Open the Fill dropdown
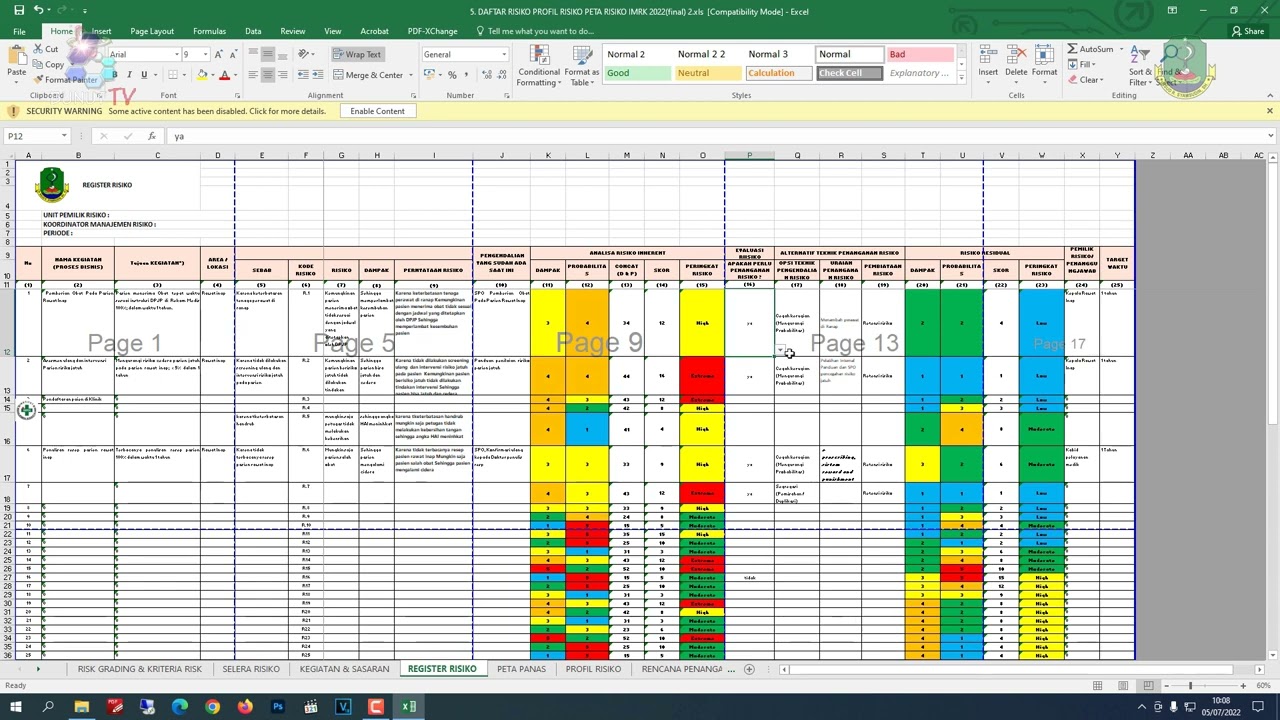Viewport: 1280px width, 720px height. coord(1082,64)
